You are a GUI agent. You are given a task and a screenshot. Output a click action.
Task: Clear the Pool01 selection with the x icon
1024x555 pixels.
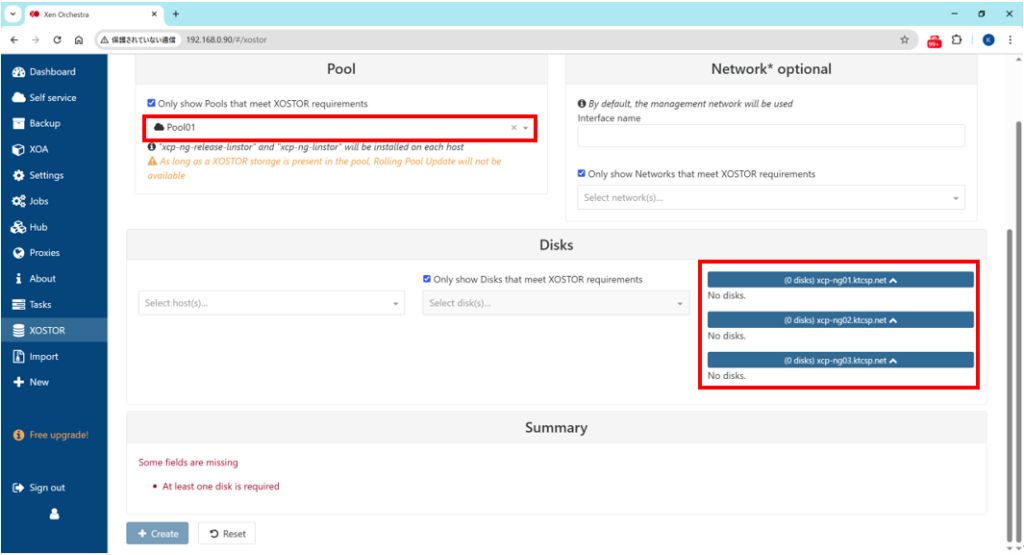tap(514, 128)
